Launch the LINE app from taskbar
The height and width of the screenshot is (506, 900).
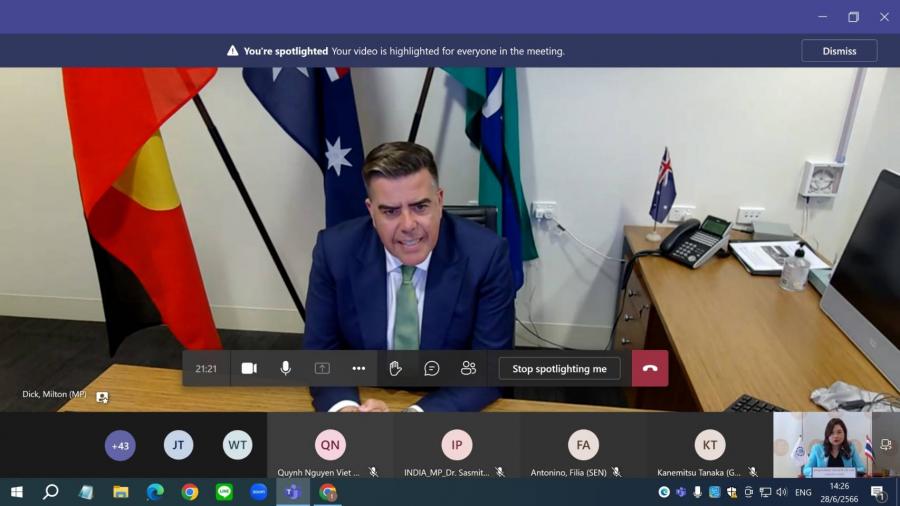click(x=224, y=492)
